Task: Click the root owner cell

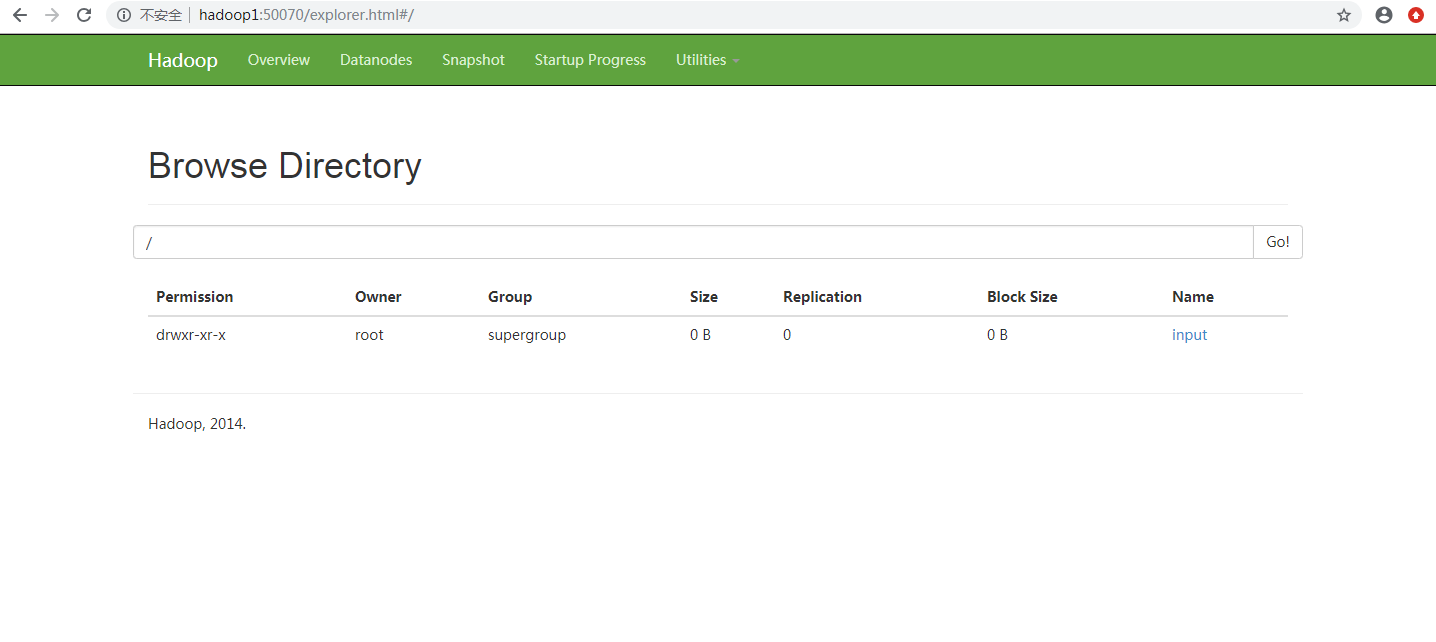Action: pos(369,335)
